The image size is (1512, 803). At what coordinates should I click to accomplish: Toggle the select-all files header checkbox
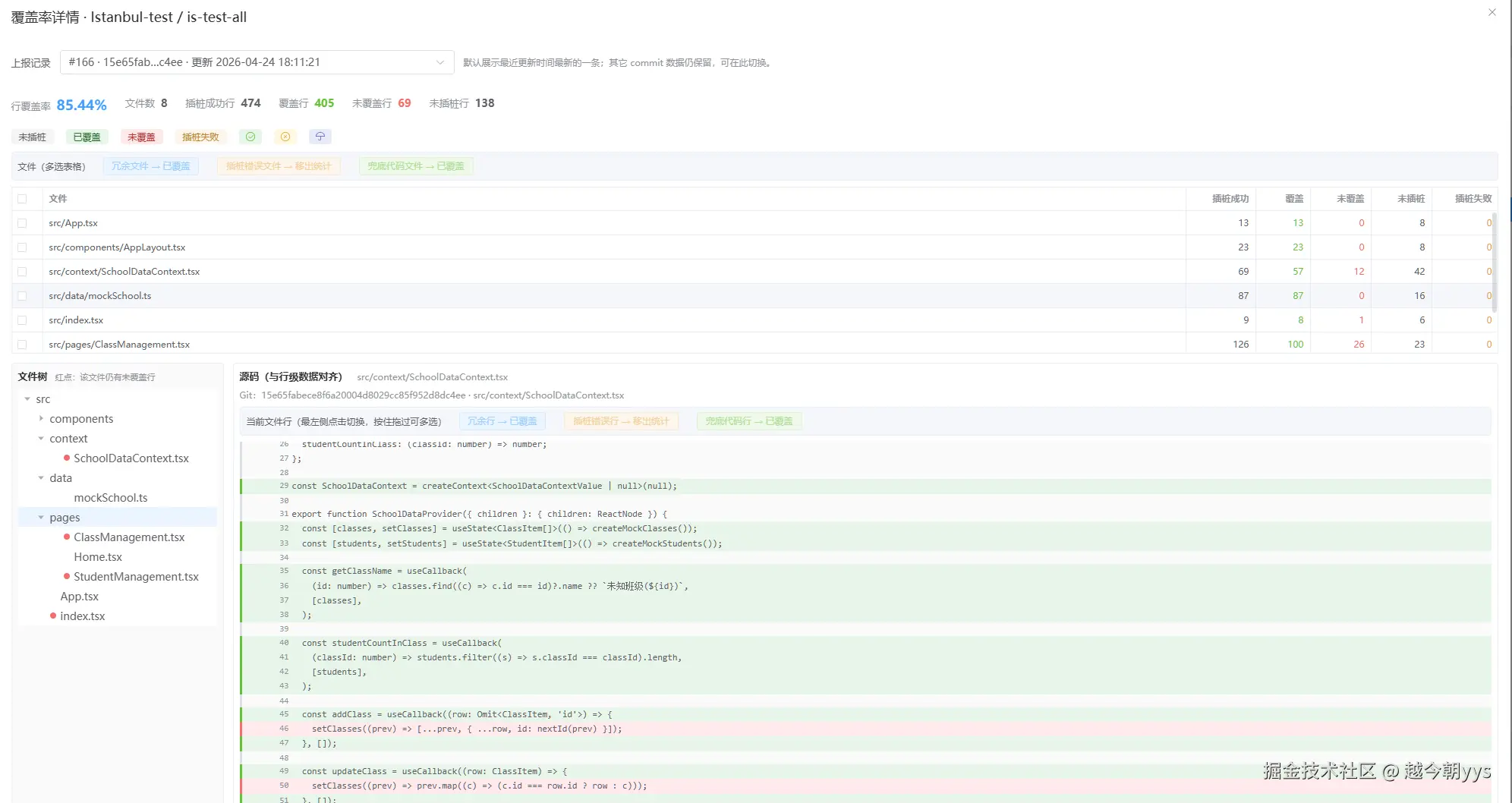pos(22,199)
